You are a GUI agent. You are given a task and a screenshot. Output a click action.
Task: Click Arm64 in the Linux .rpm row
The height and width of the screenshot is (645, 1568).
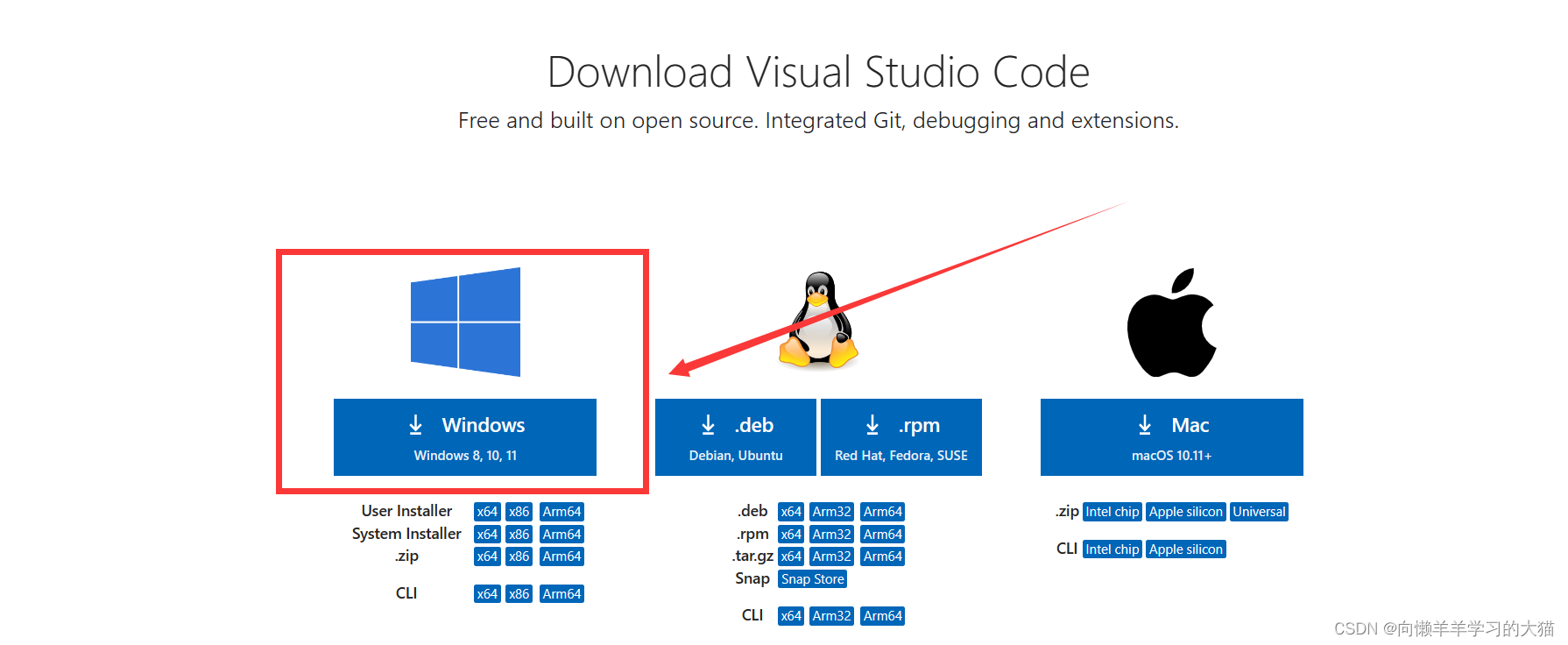[882, 535]
